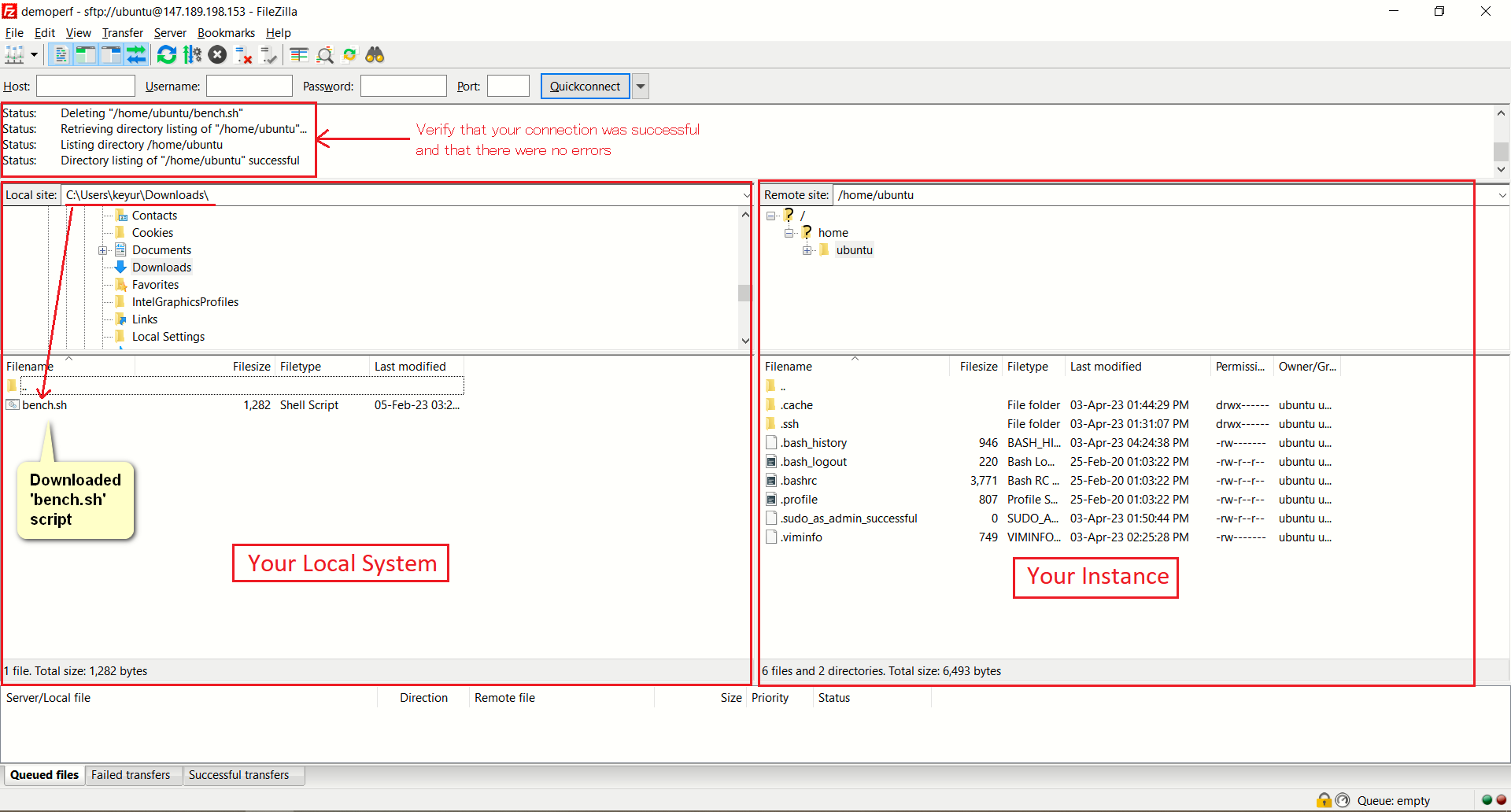
Task: Collapse the home folder in remote tree
Action: [789, 233]
